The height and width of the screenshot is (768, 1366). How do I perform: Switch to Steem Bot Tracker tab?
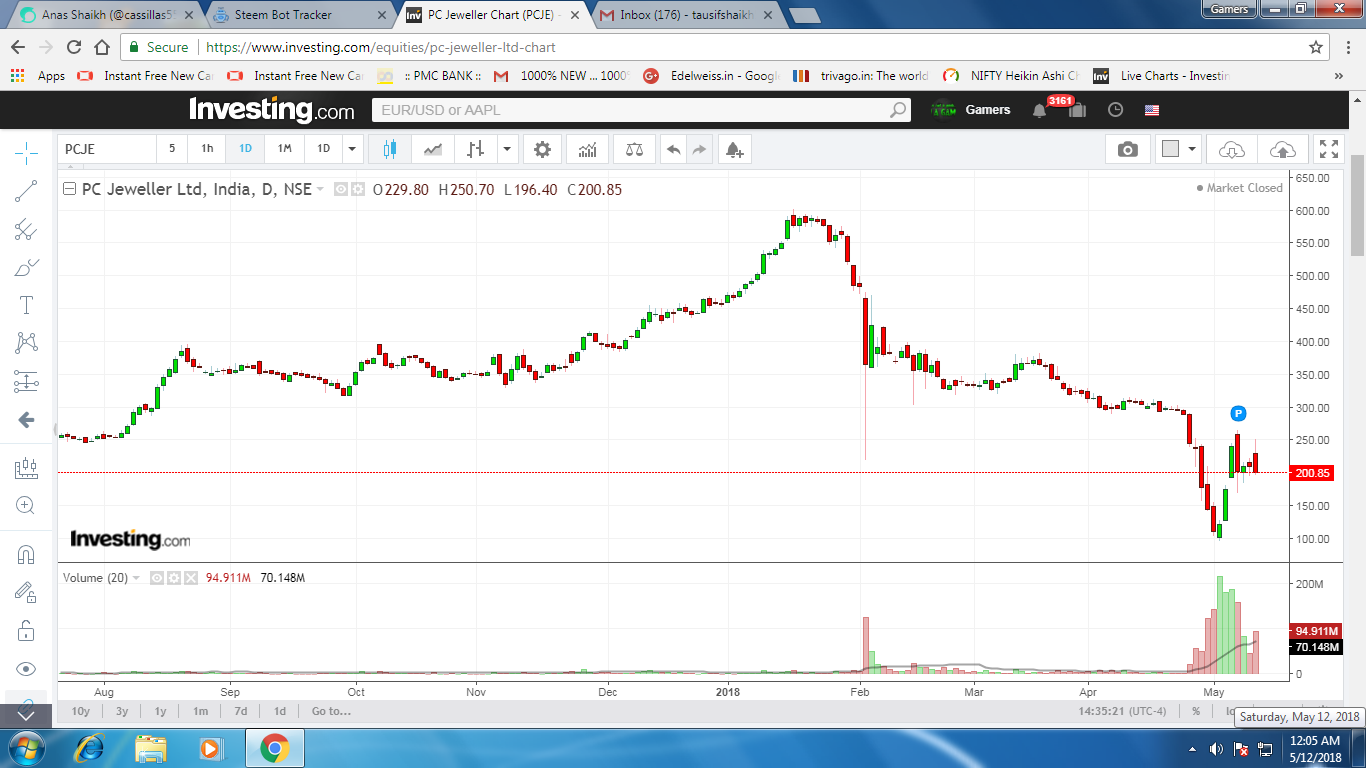click(299, 15)
